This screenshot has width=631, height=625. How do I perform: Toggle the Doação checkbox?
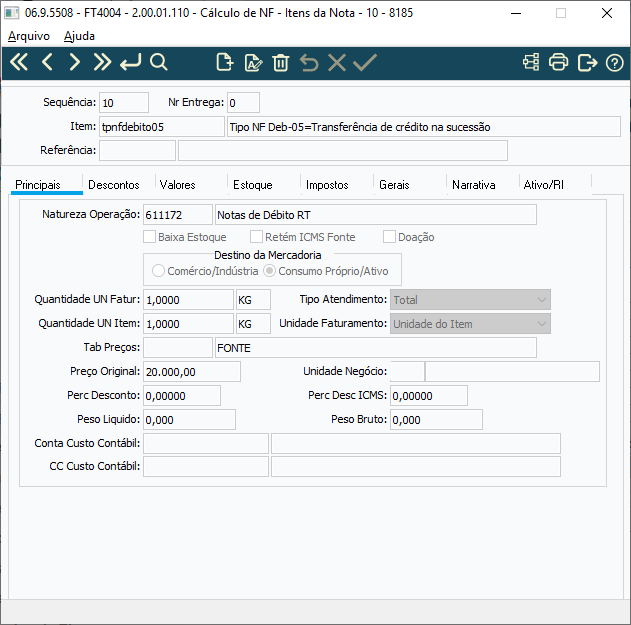(389, 237)
